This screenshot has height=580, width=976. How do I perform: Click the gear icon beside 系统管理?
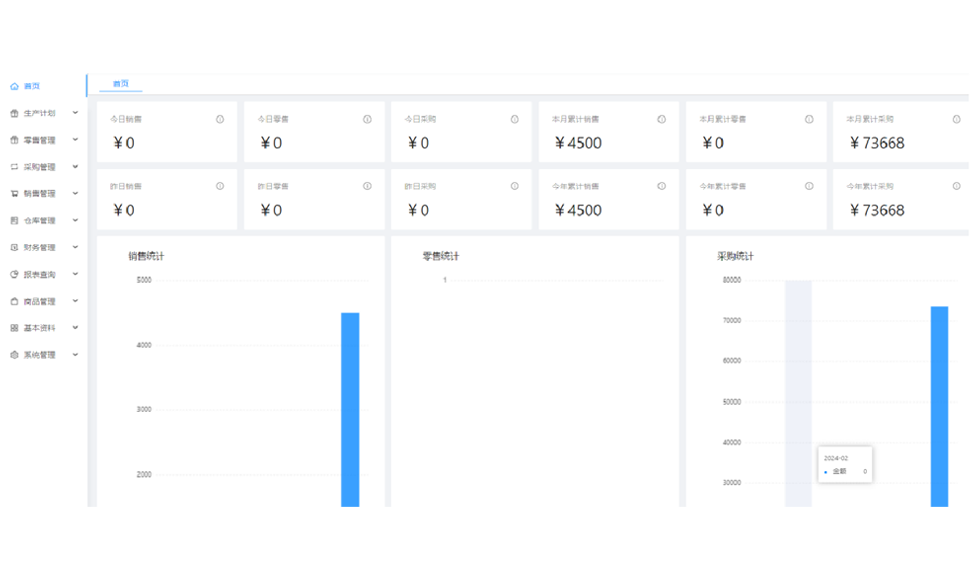tap(14, 355)
